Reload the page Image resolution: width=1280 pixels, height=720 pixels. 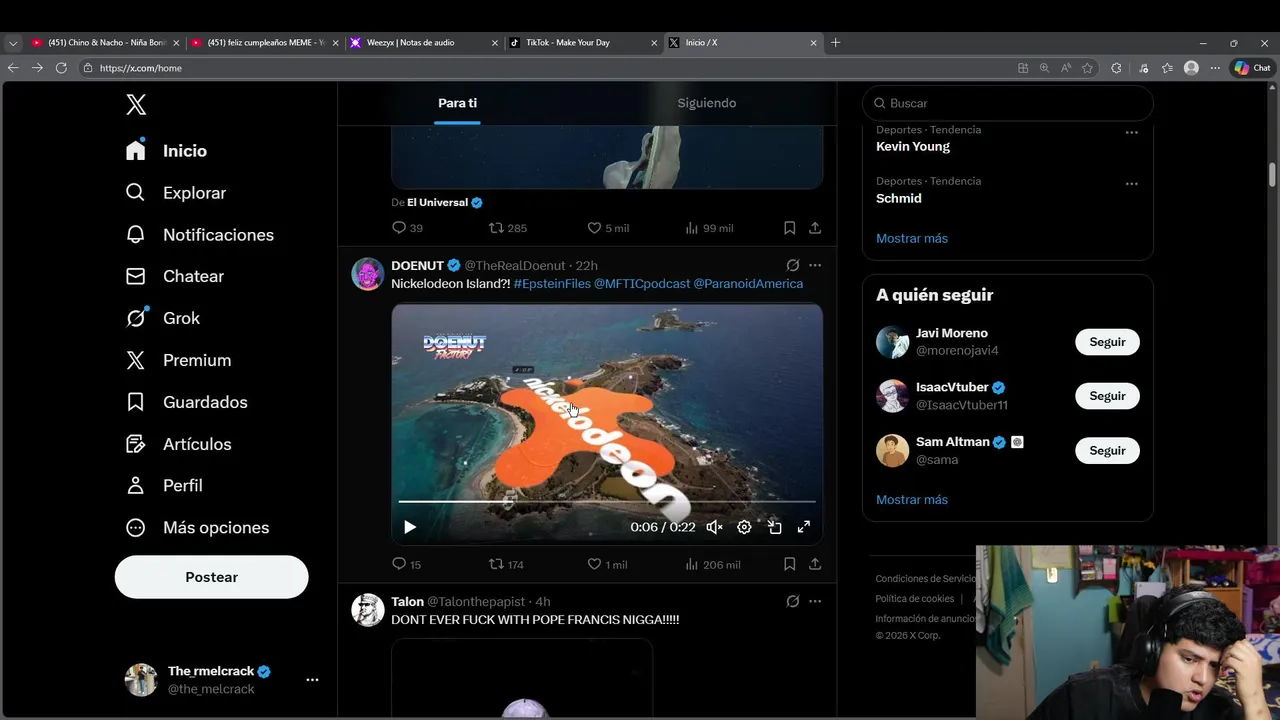61,68
